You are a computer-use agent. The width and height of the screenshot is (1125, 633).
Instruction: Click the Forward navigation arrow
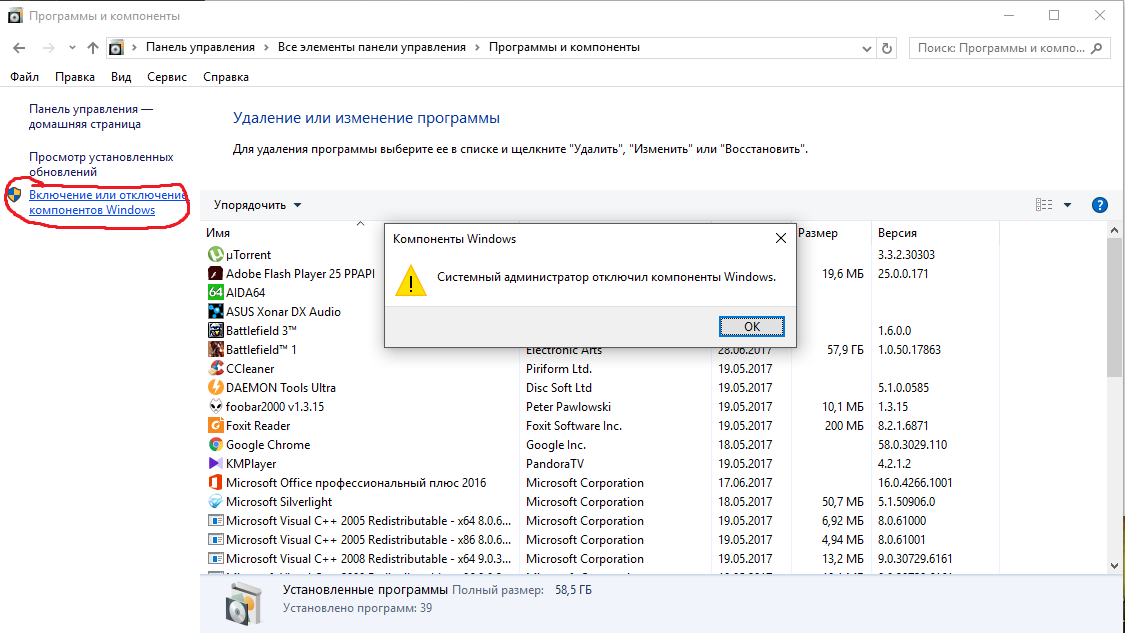pyautogui.click(x=48, y=48)
